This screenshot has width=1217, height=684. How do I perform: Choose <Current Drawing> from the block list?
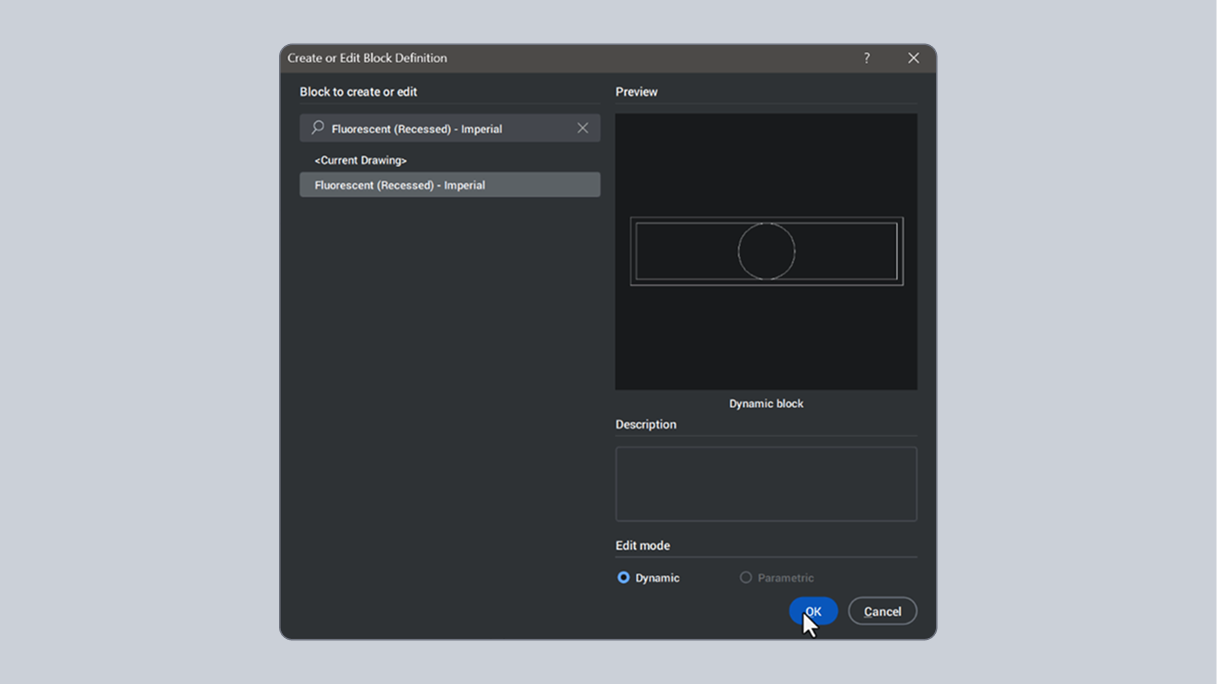tap(360, 160)
